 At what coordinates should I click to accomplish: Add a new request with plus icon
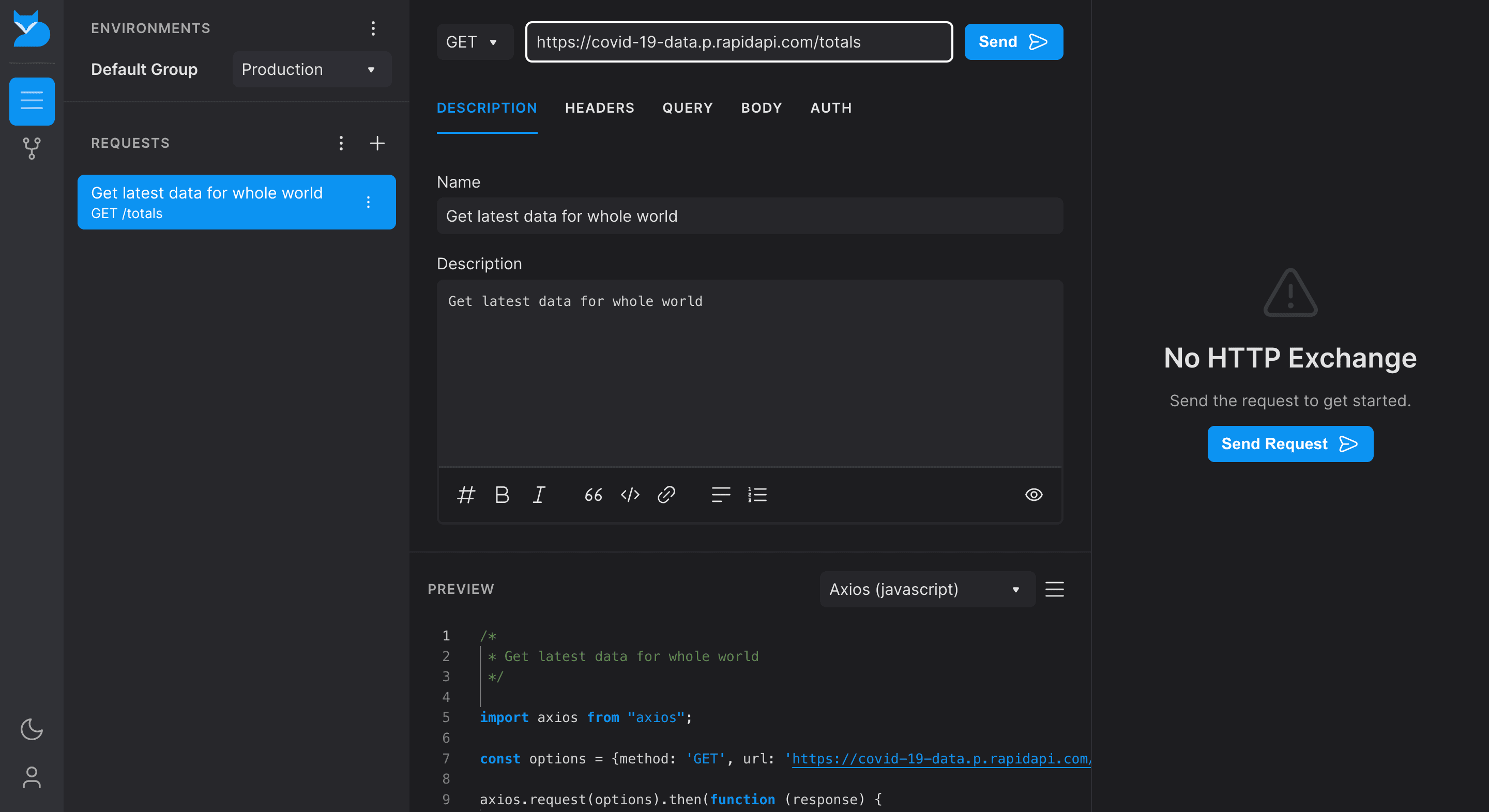377,143
